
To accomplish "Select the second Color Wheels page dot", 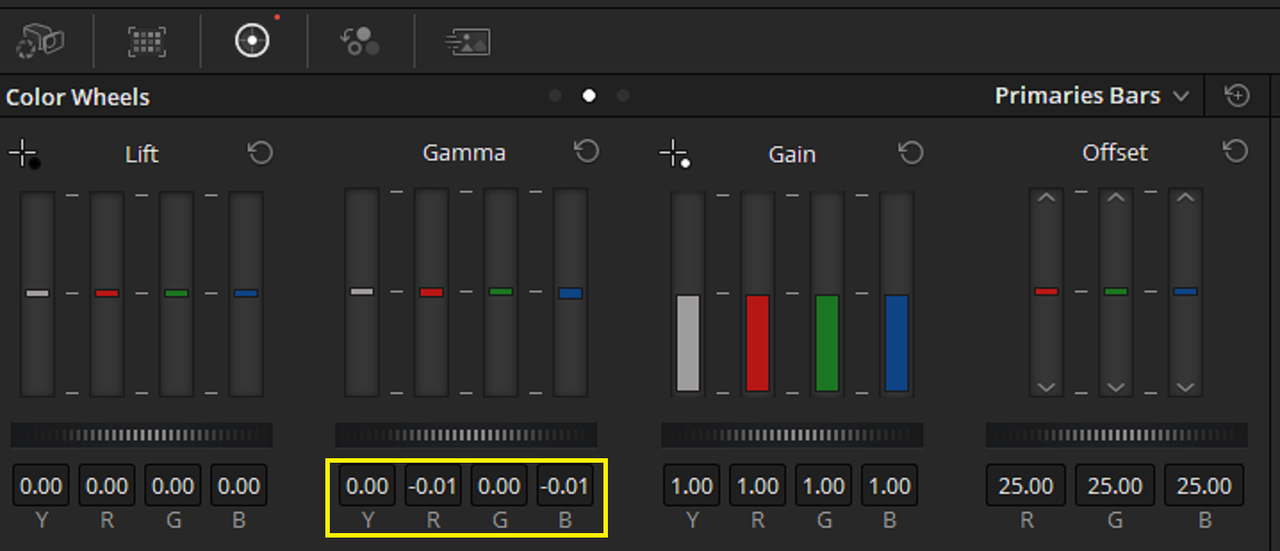I will (x=589, y=96).
